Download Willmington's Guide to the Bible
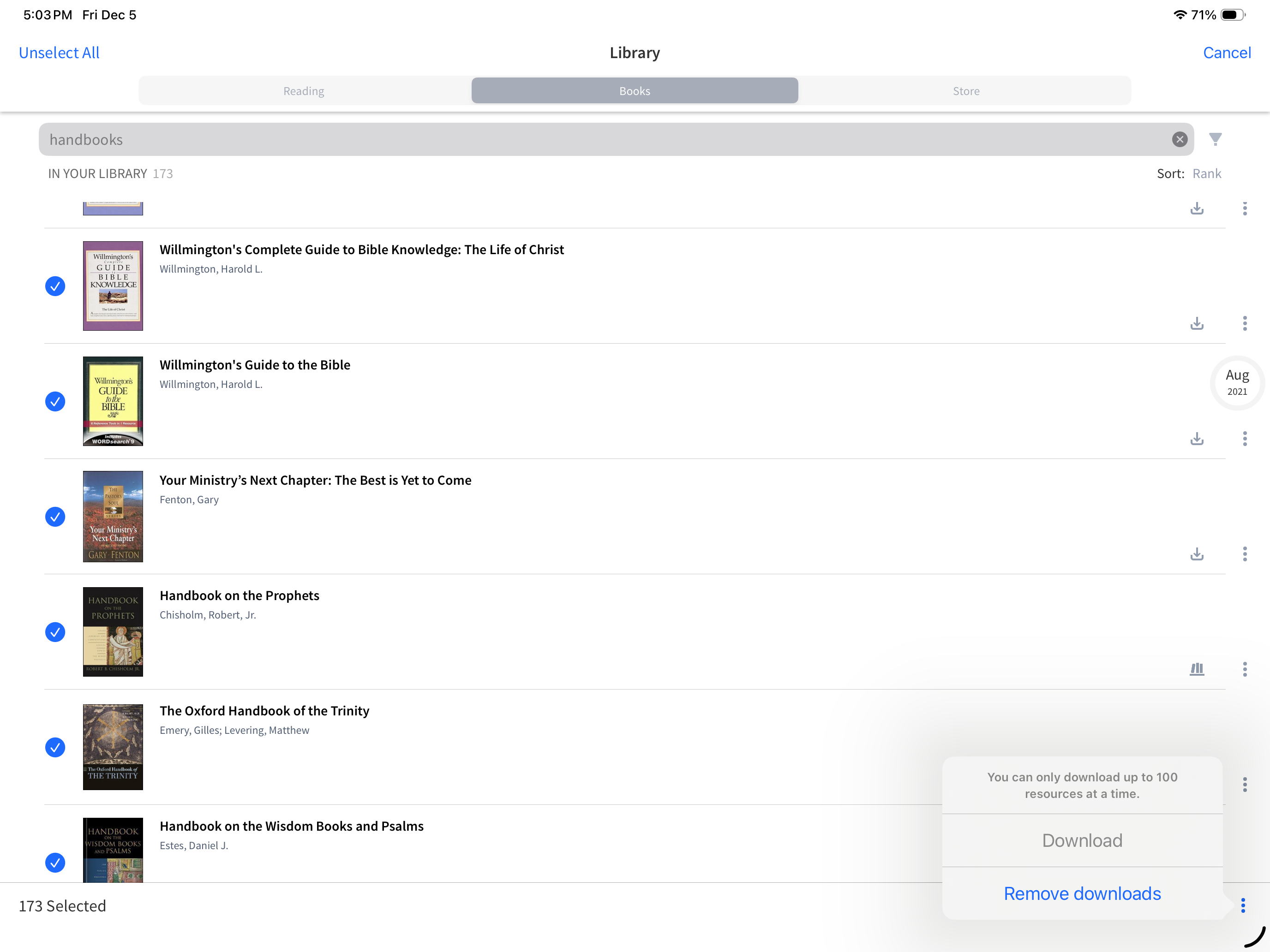Viewport: 1270px width, 952px height. click(1197, 439)
